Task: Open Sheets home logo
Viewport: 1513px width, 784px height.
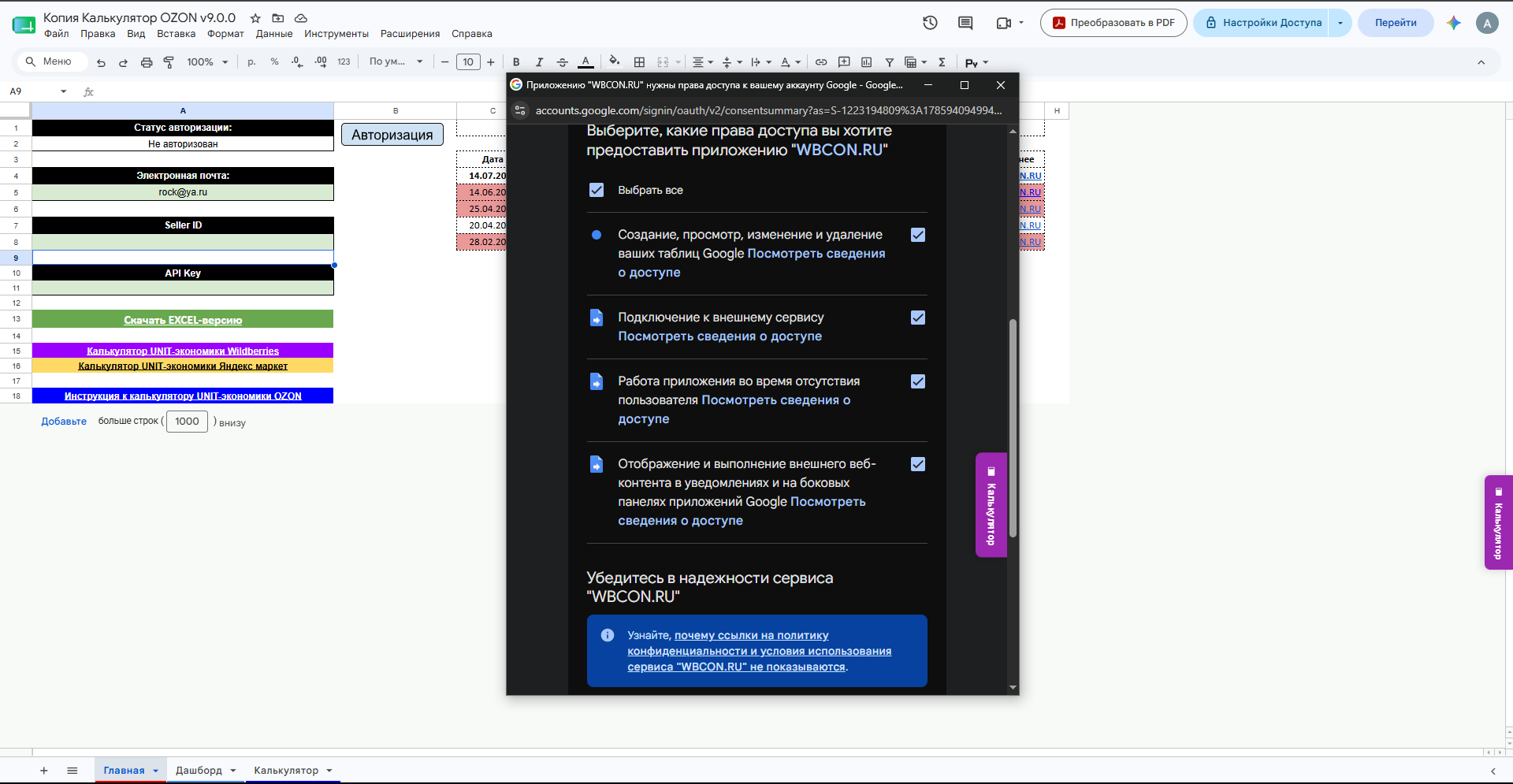Action: [24, 24]
